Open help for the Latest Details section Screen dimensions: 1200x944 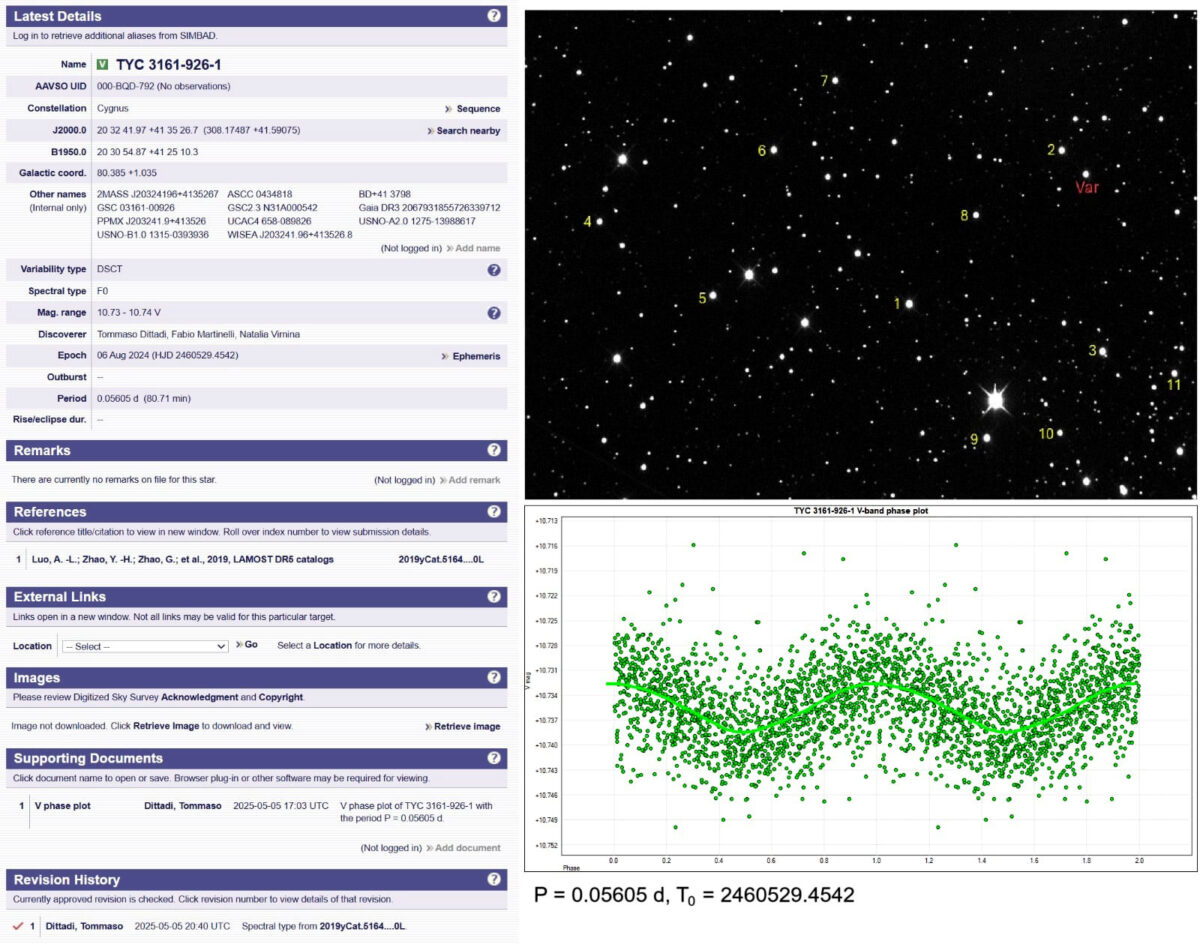point(493,16)
